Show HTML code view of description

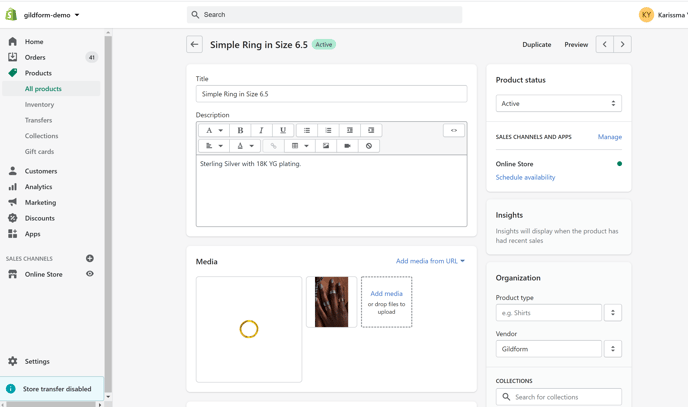[x=454, y=130]
